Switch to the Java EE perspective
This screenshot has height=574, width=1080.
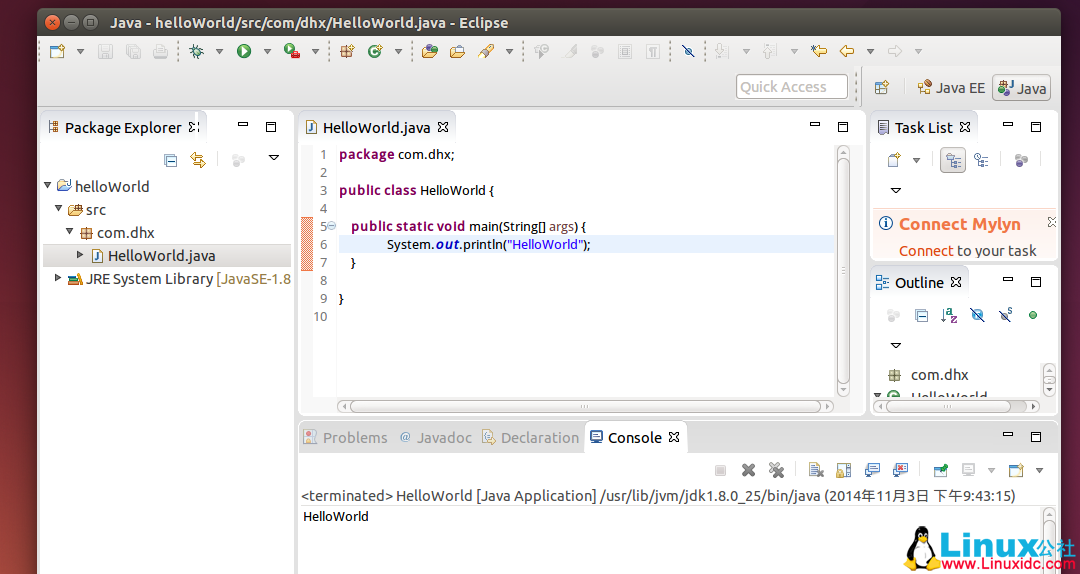point(951,88)
